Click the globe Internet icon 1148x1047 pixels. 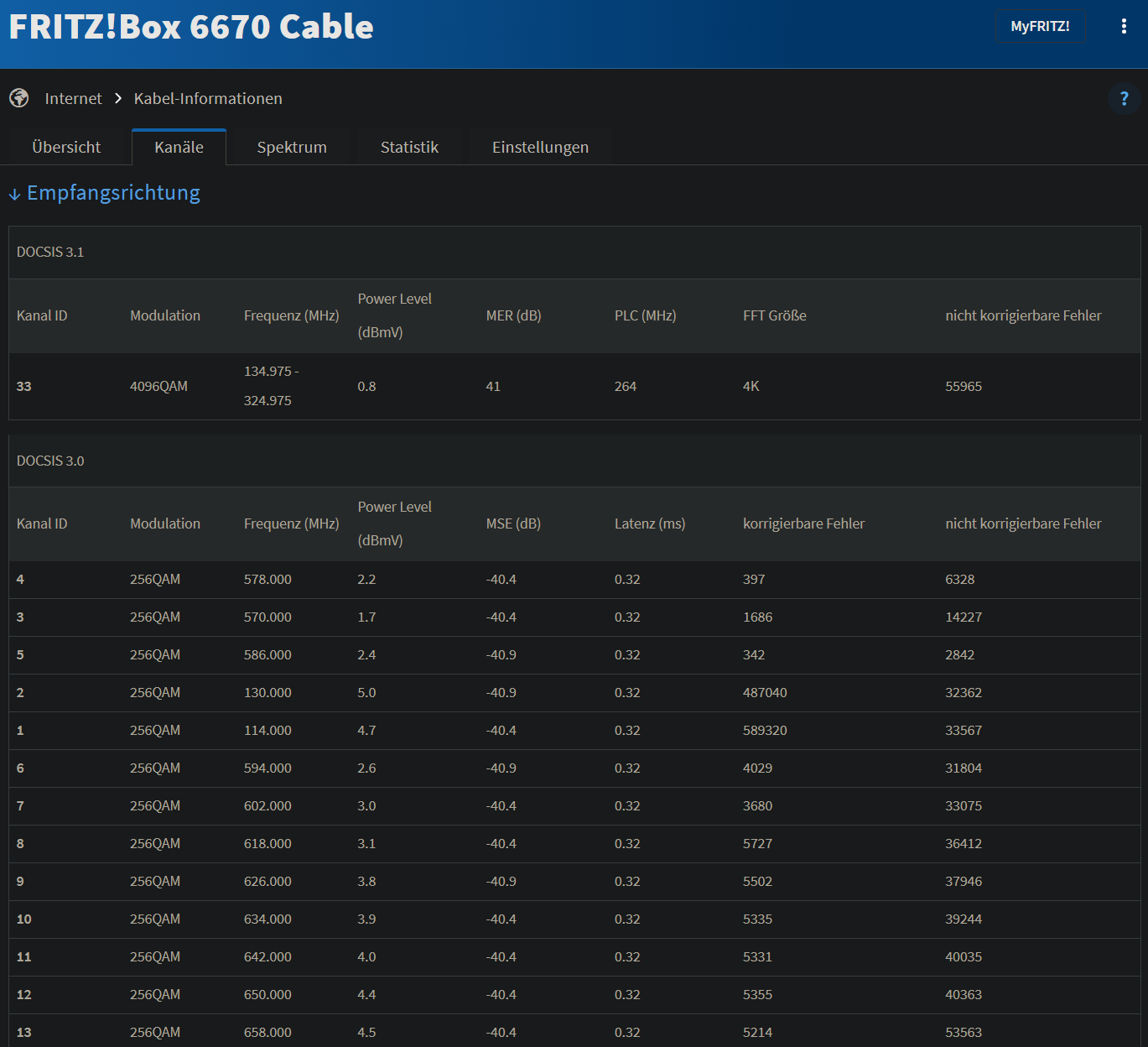[19, 98]
